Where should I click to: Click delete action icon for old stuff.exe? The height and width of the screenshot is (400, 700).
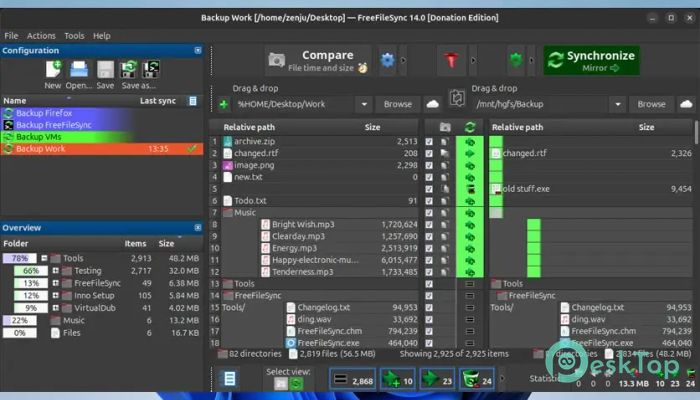[x=470, y=189]
